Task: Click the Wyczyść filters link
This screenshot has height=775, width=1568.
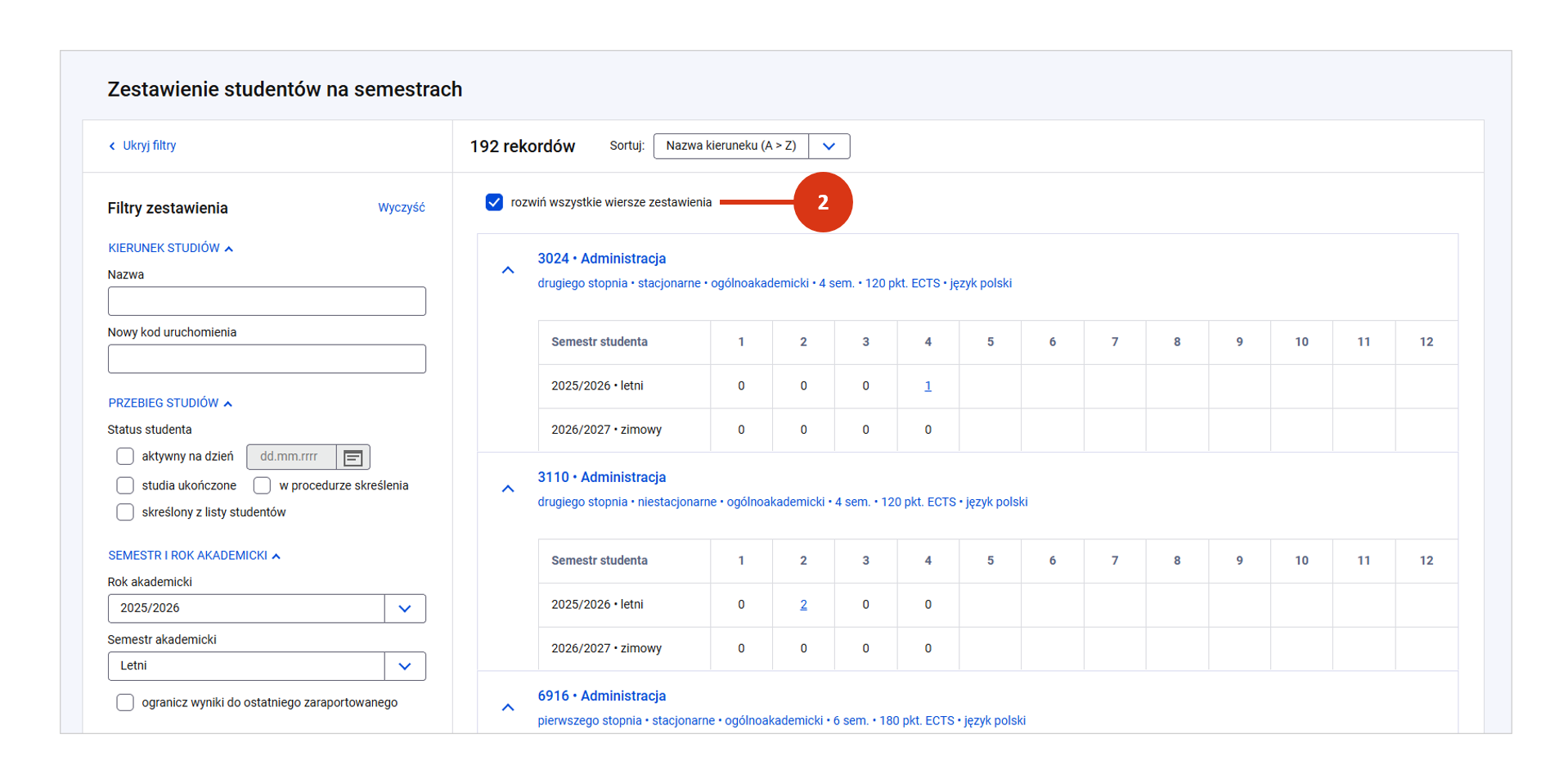Action: (402, 208)
